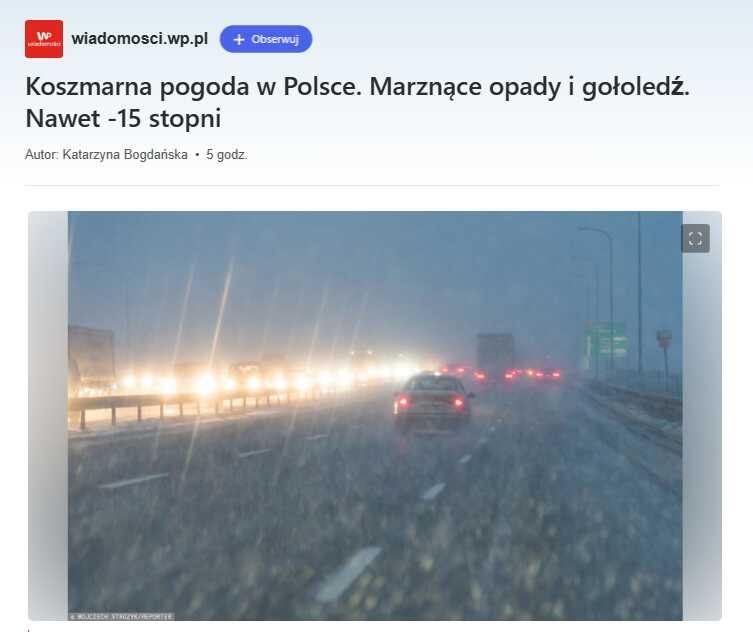Image resolution: width=753 pixels, height=632 pixels.
Task: Click the "Nawet -15 stopni" headline line
Action: (123, 119)
